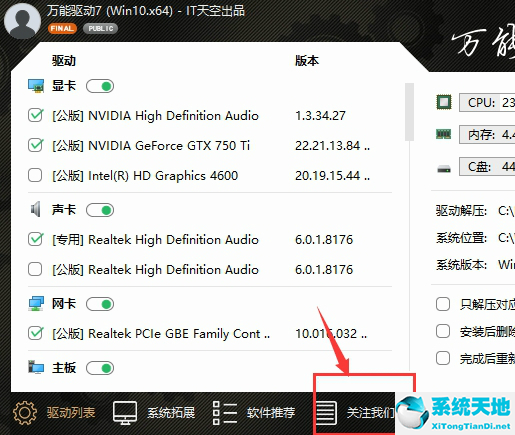Click the C盘 usage indicator bar

[487, 166]
